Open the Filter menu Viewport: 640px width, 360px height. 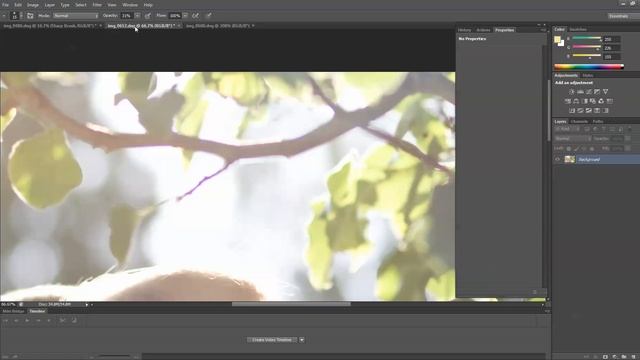pos(97,5)
